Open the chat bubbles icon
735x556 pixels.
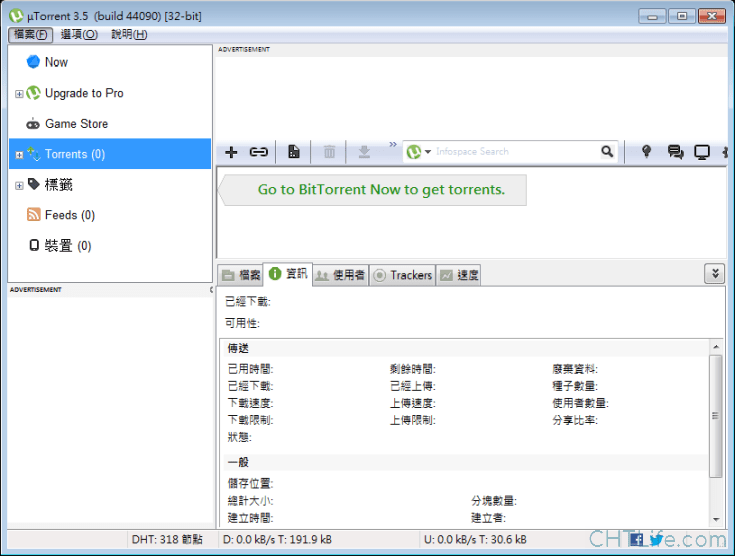point(675,152)
